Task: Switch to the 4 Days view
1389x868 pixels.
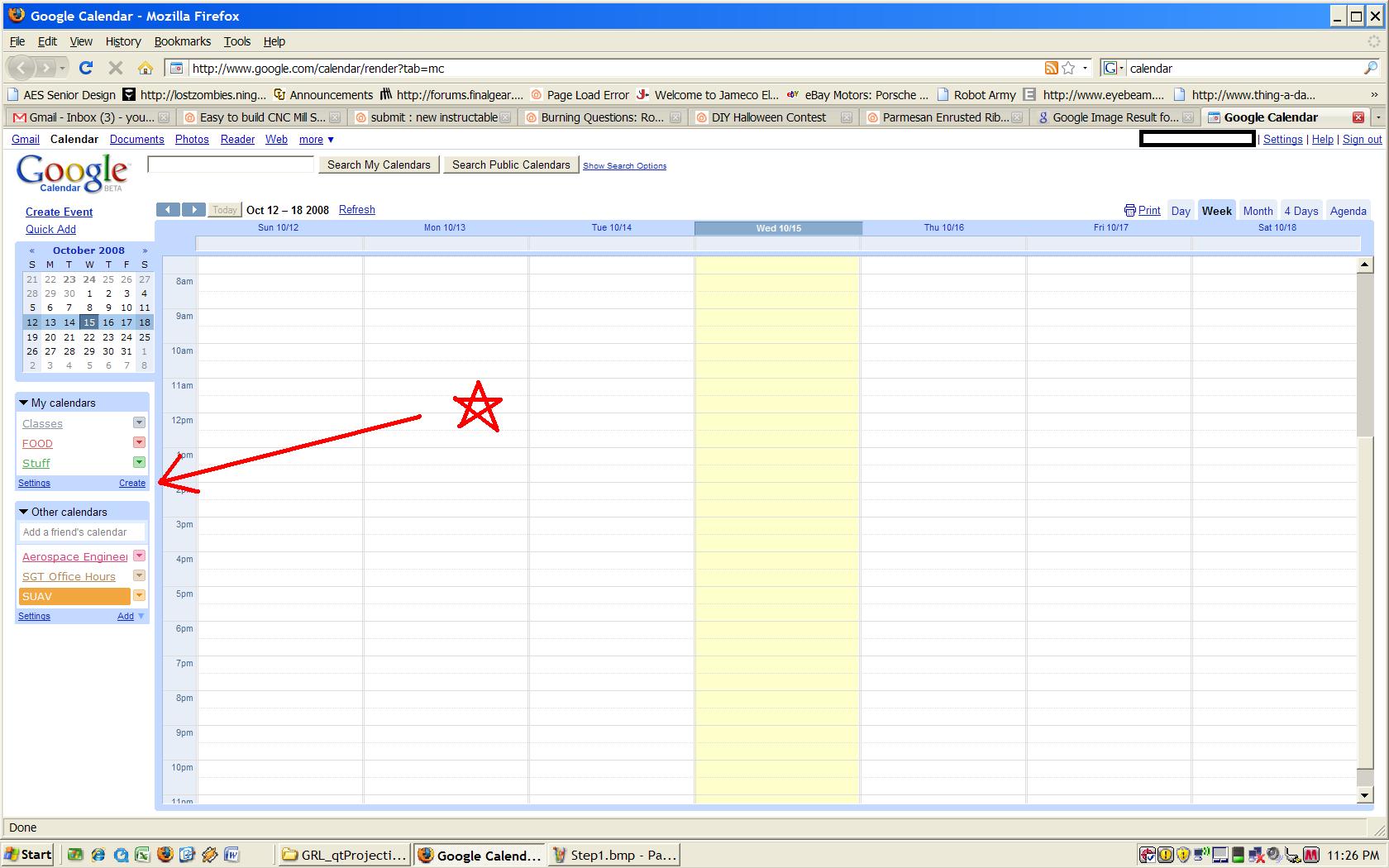Action: 1301,211
